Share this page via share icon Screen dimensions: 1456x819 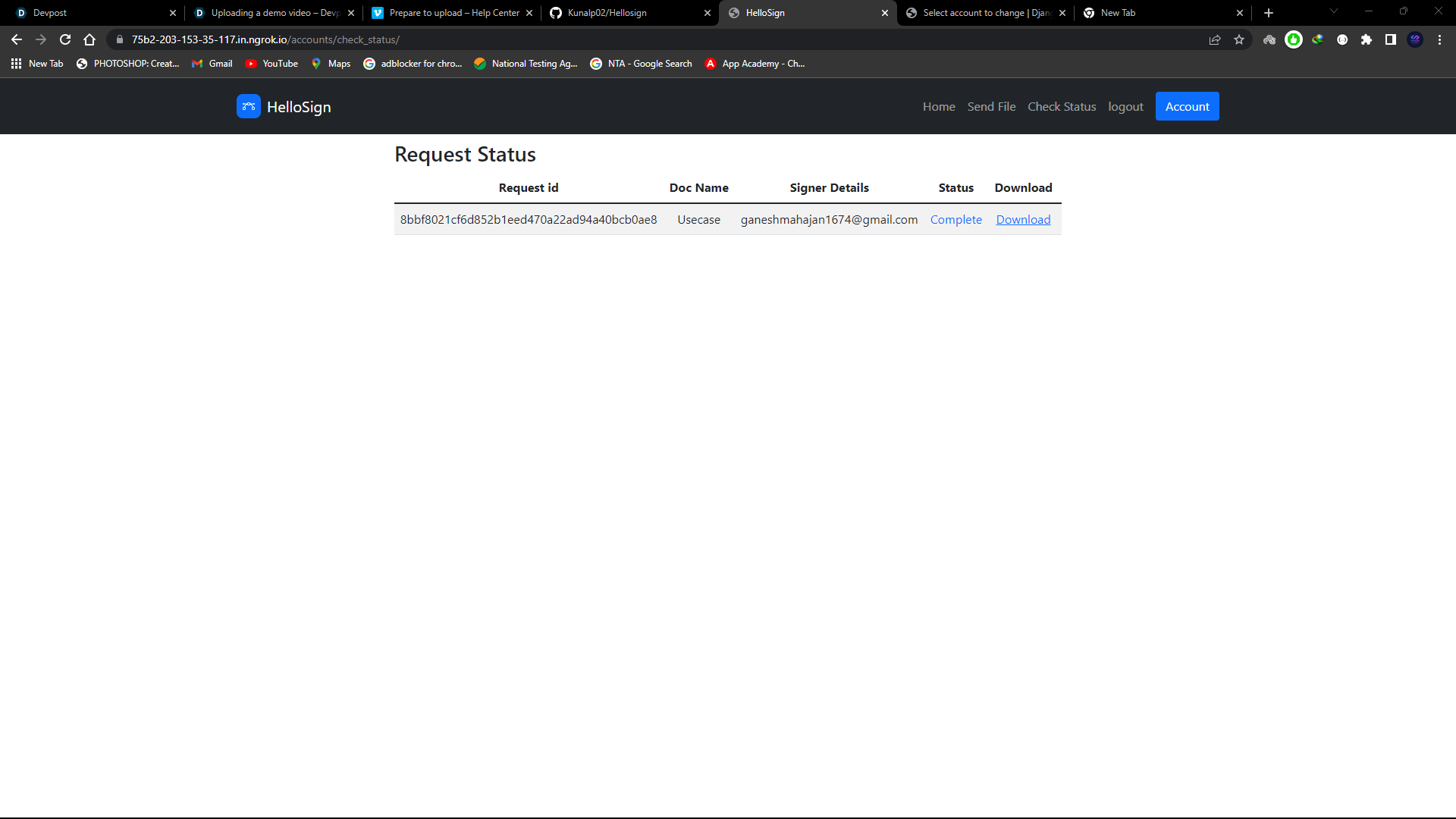(x=1215, y=39)
